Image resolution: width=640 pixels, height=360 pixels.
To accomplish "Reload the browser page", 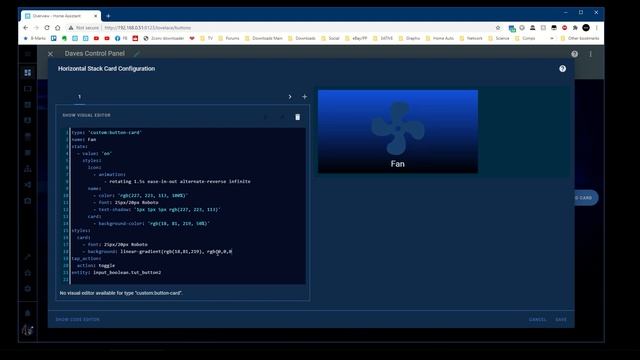I will (47, 28).
